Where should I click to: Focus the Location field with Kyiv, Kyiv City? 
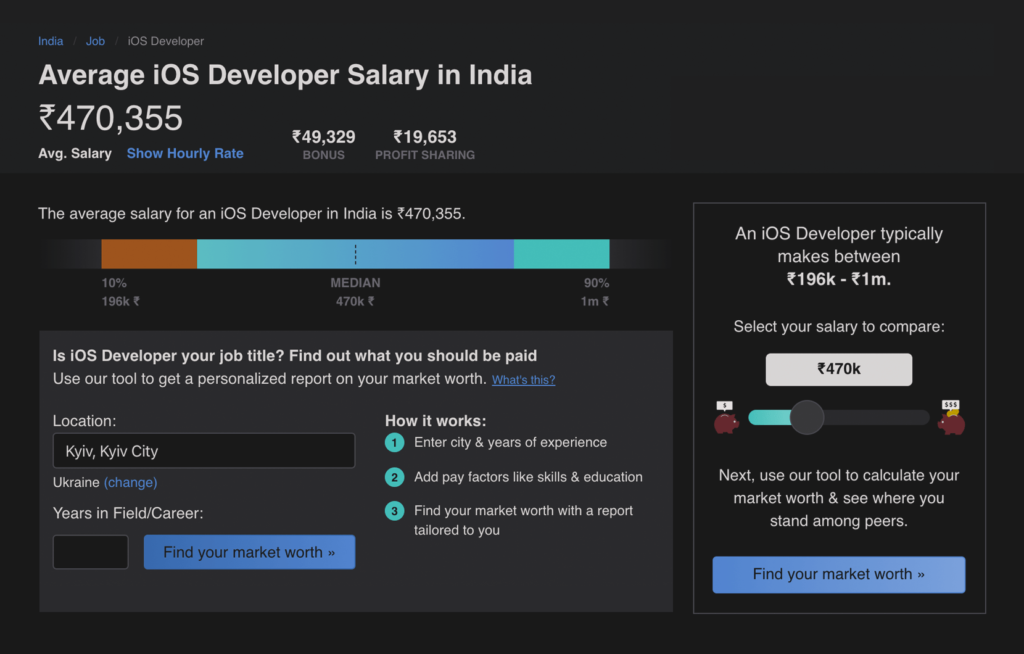[204, 451]
